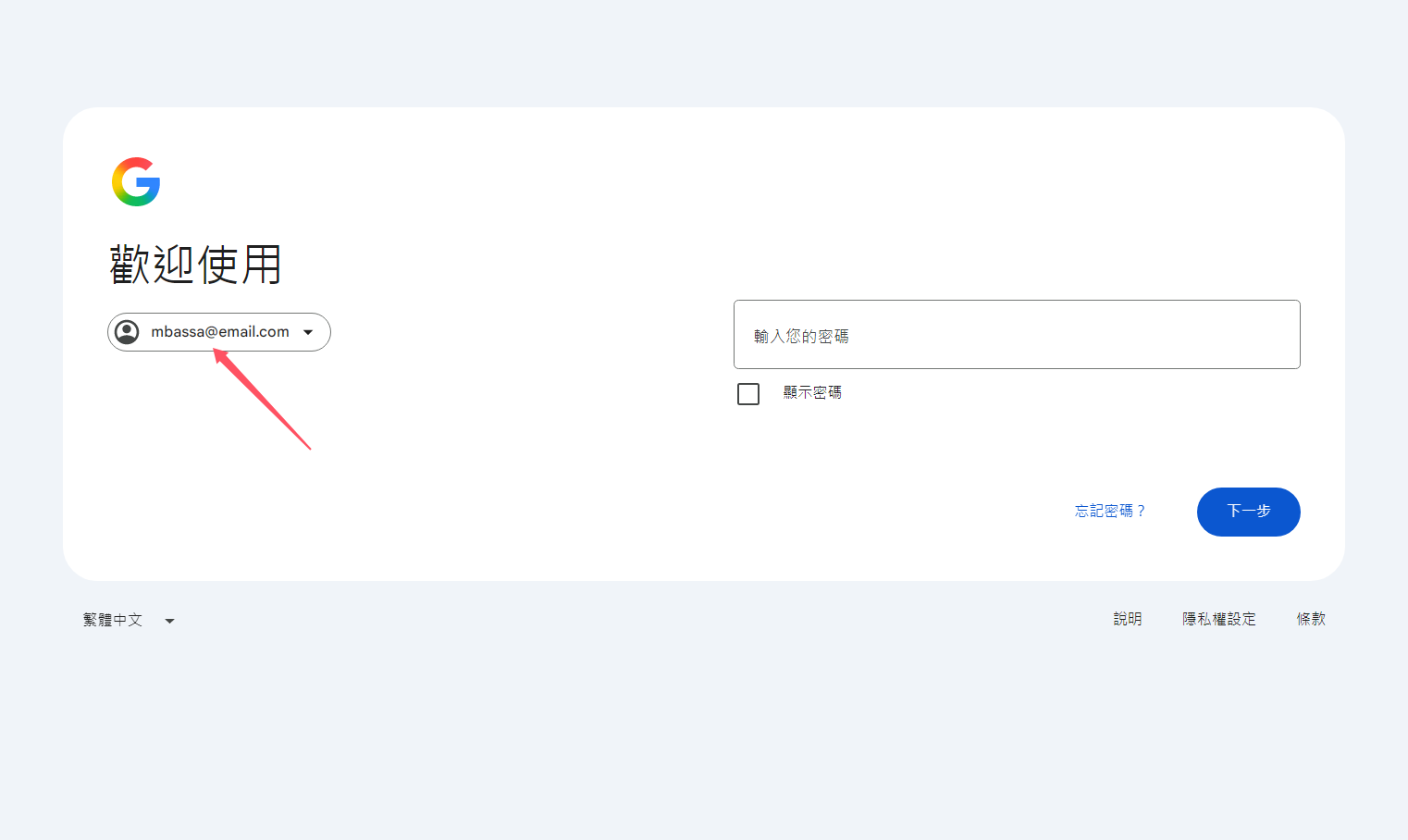Open the 忘記密碼？ link
Image resolution: width=1408 pixels, height=840 pixels.
coord(1110,511)
